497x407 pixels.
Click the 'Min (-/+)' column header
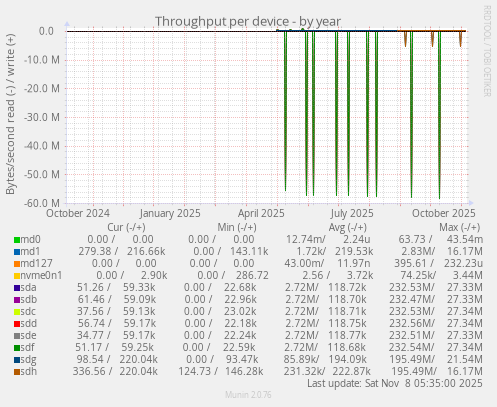click(x=237, y=227)
